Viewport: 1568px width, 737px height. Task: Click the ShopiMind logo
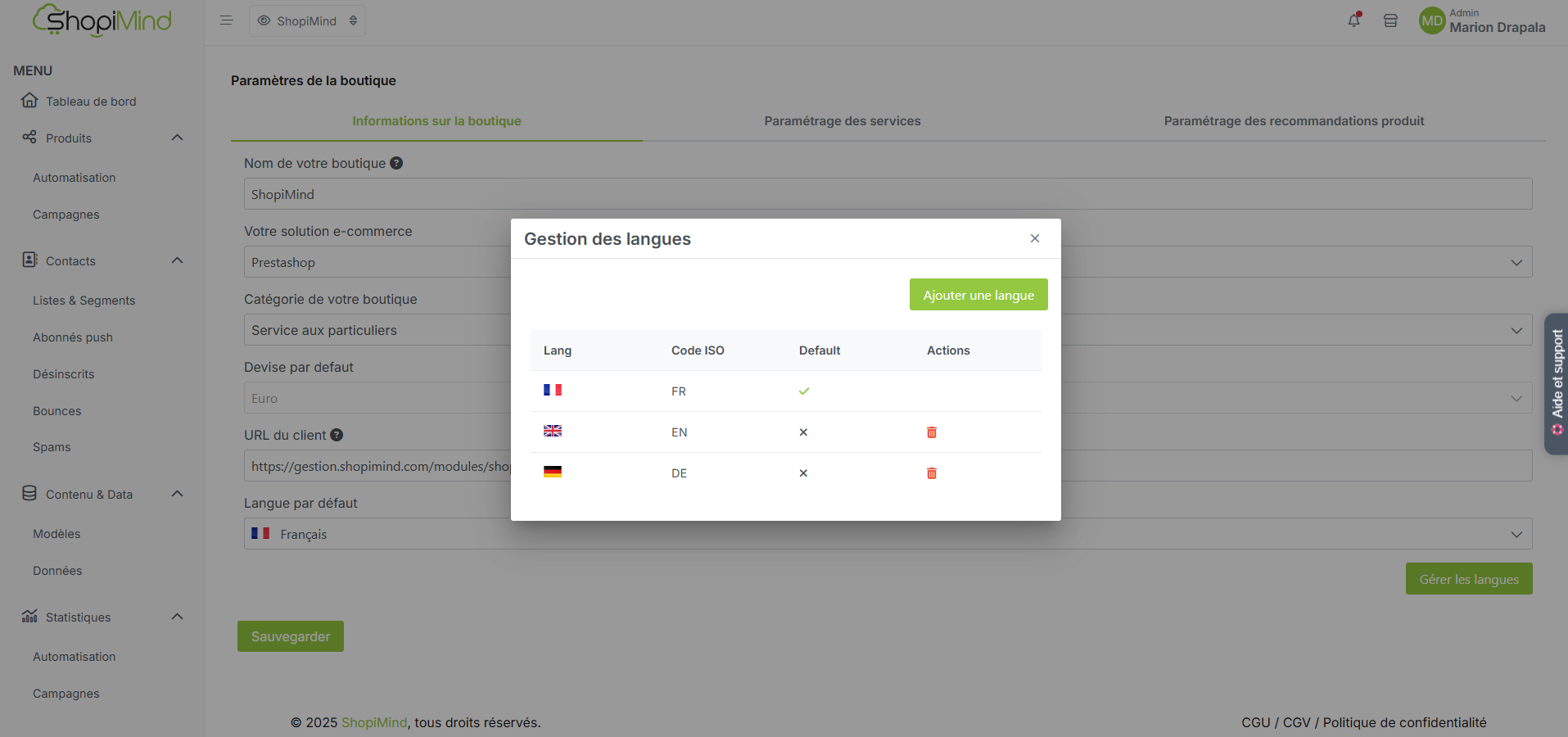tap(102, 20)
